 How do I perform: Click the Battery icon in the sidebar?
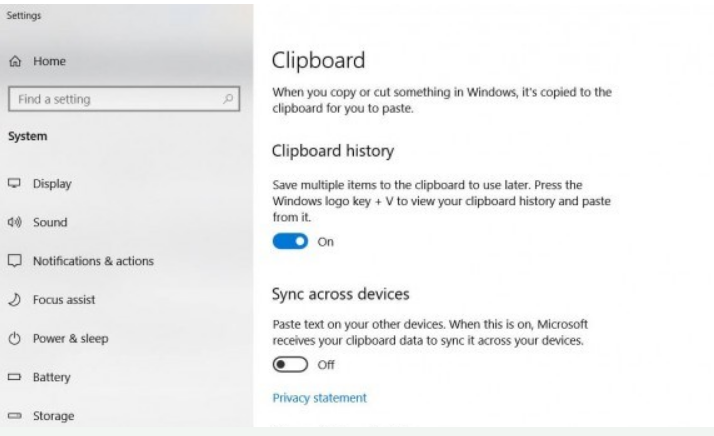(14, 377)
